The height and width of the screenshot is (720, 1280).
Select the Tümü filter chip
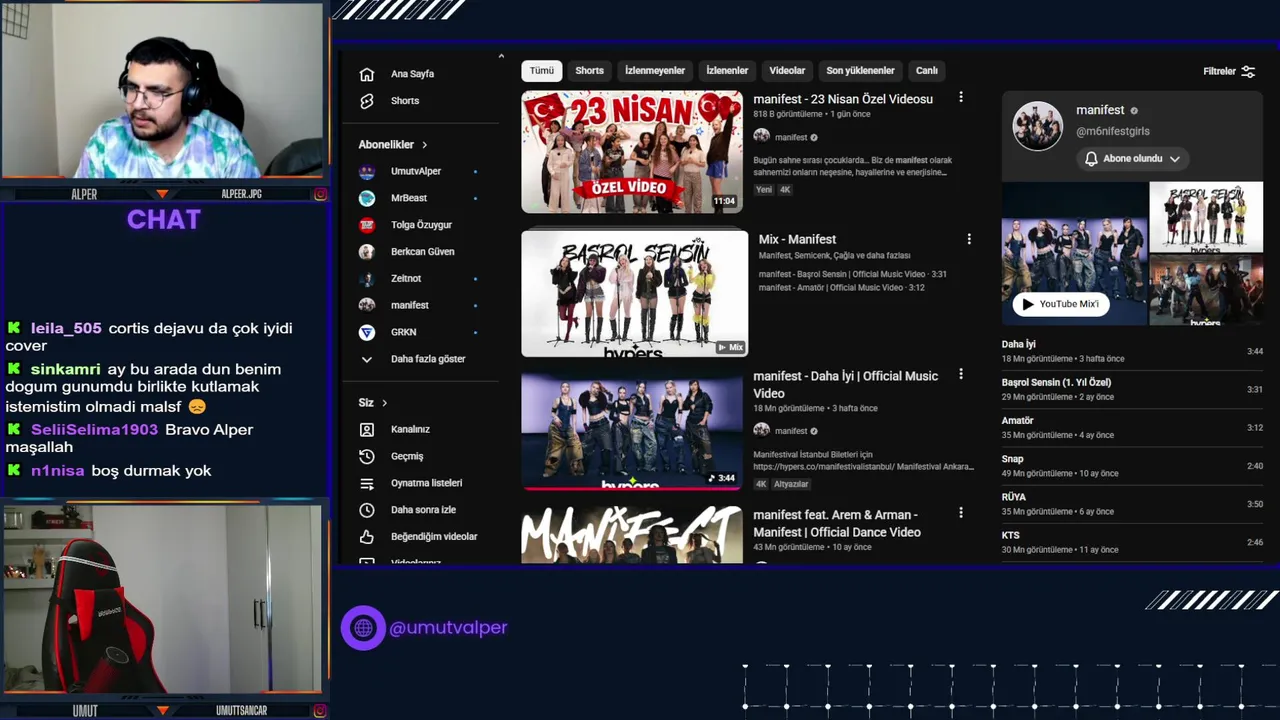(x=541, y=71)
